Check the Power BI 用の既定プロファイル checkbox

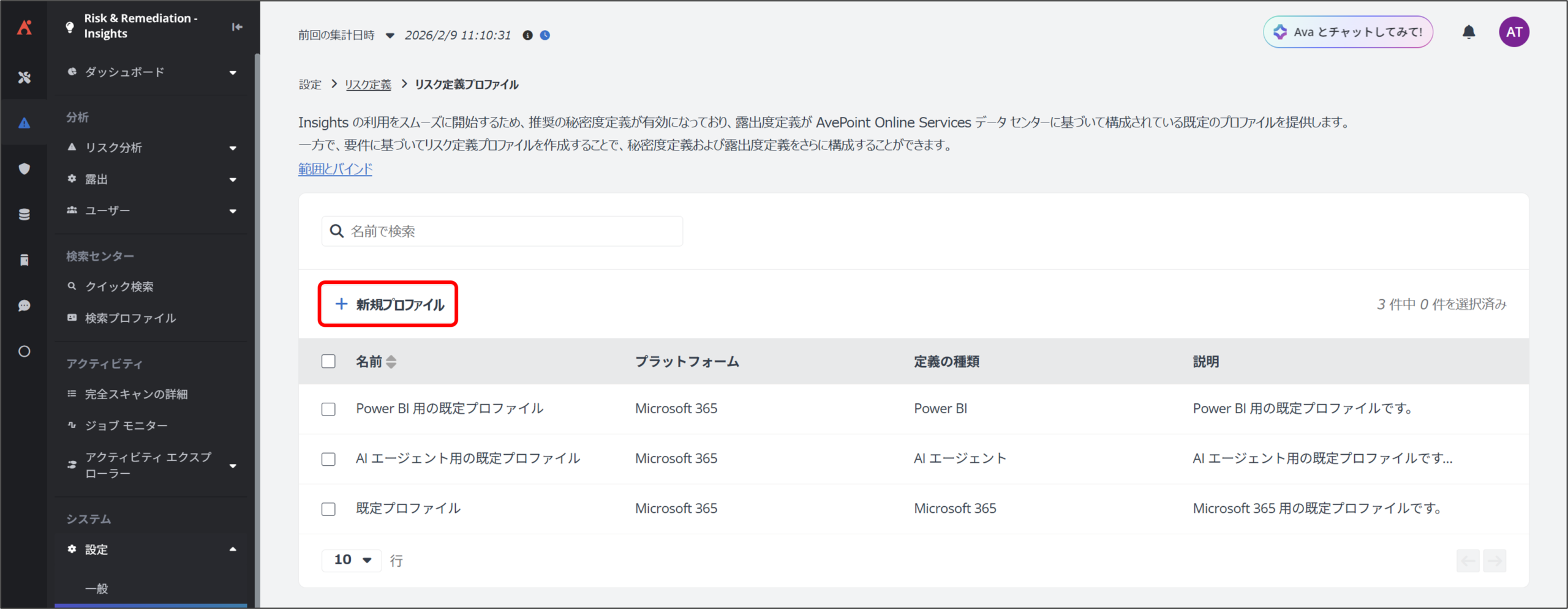tap(328, 409)
